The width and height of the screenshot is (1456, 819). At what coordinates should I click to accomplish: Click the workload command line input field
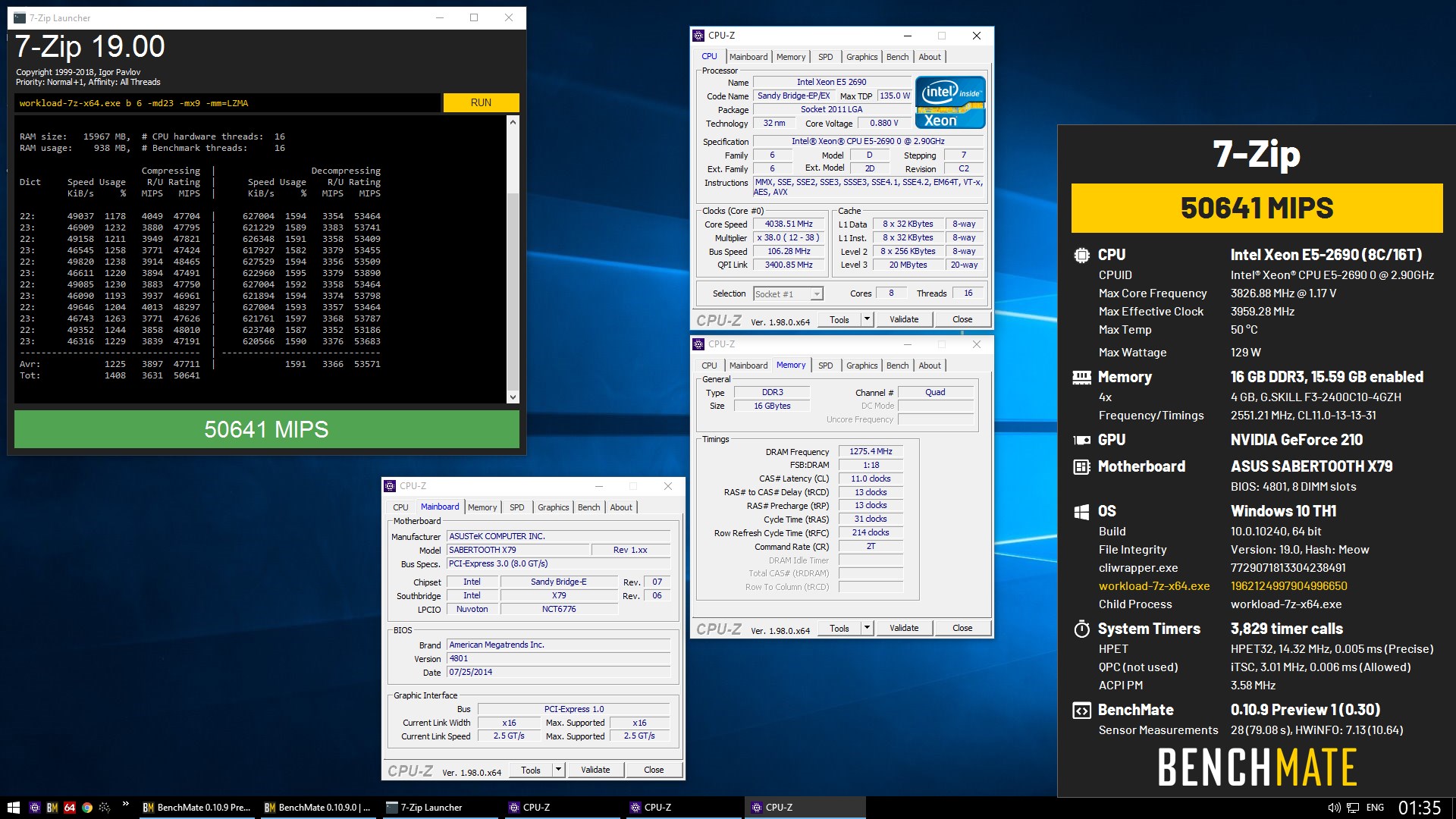(x=227, y=103)
